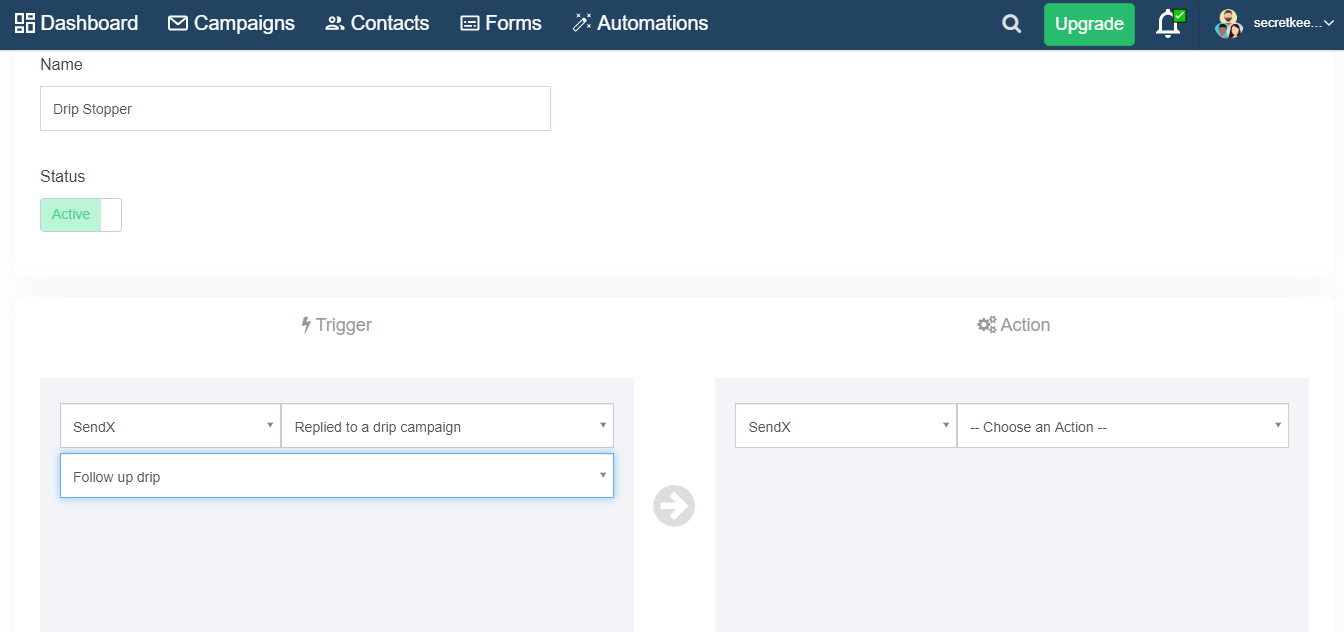Open trigger SendX app dropdown
The image size is (1344, 632).
170,426
